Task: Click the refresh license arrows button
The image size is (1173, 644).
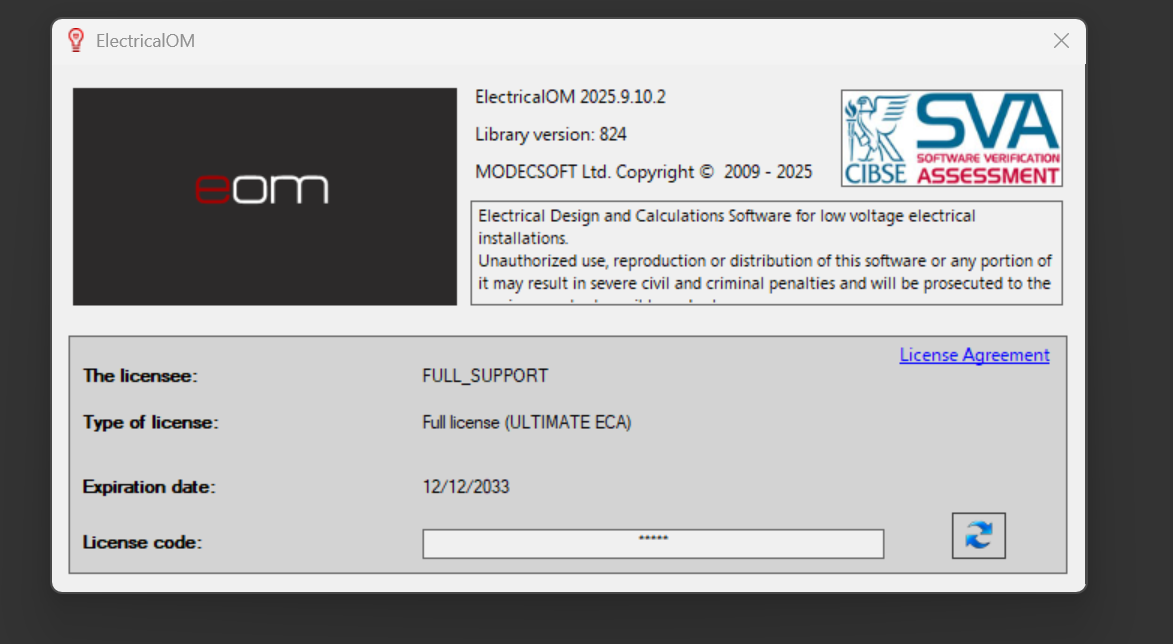Action: [978, 536]
